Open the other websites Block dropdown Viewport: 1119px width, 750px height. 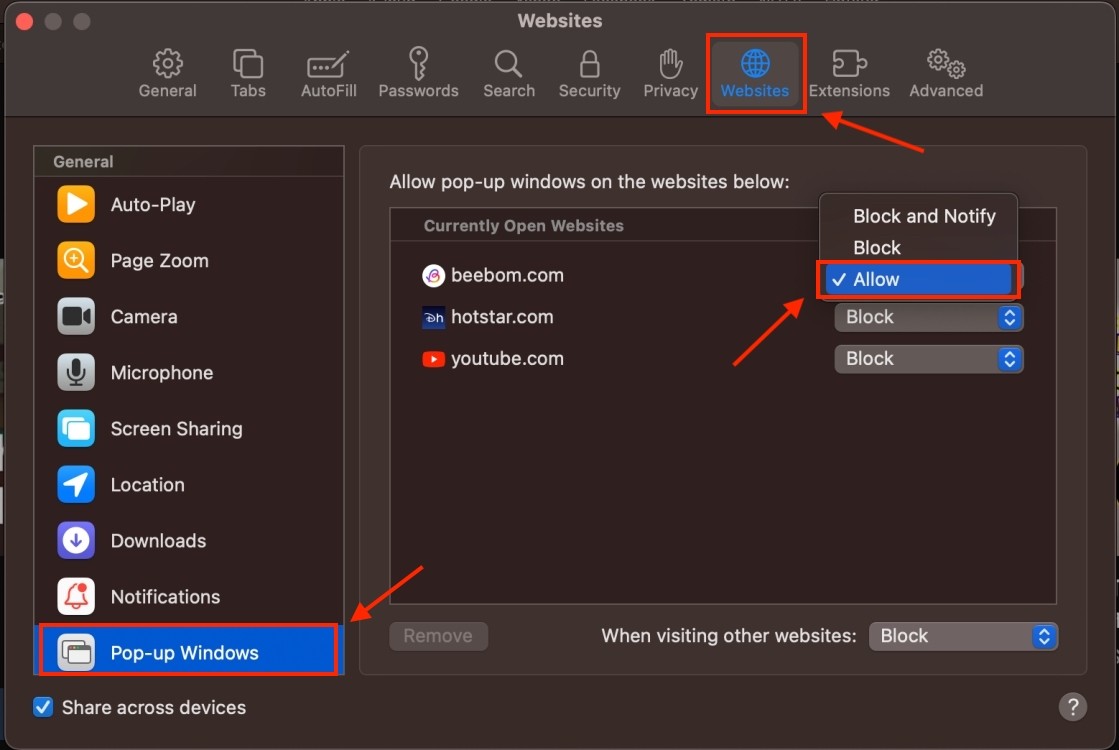point(963,636)
